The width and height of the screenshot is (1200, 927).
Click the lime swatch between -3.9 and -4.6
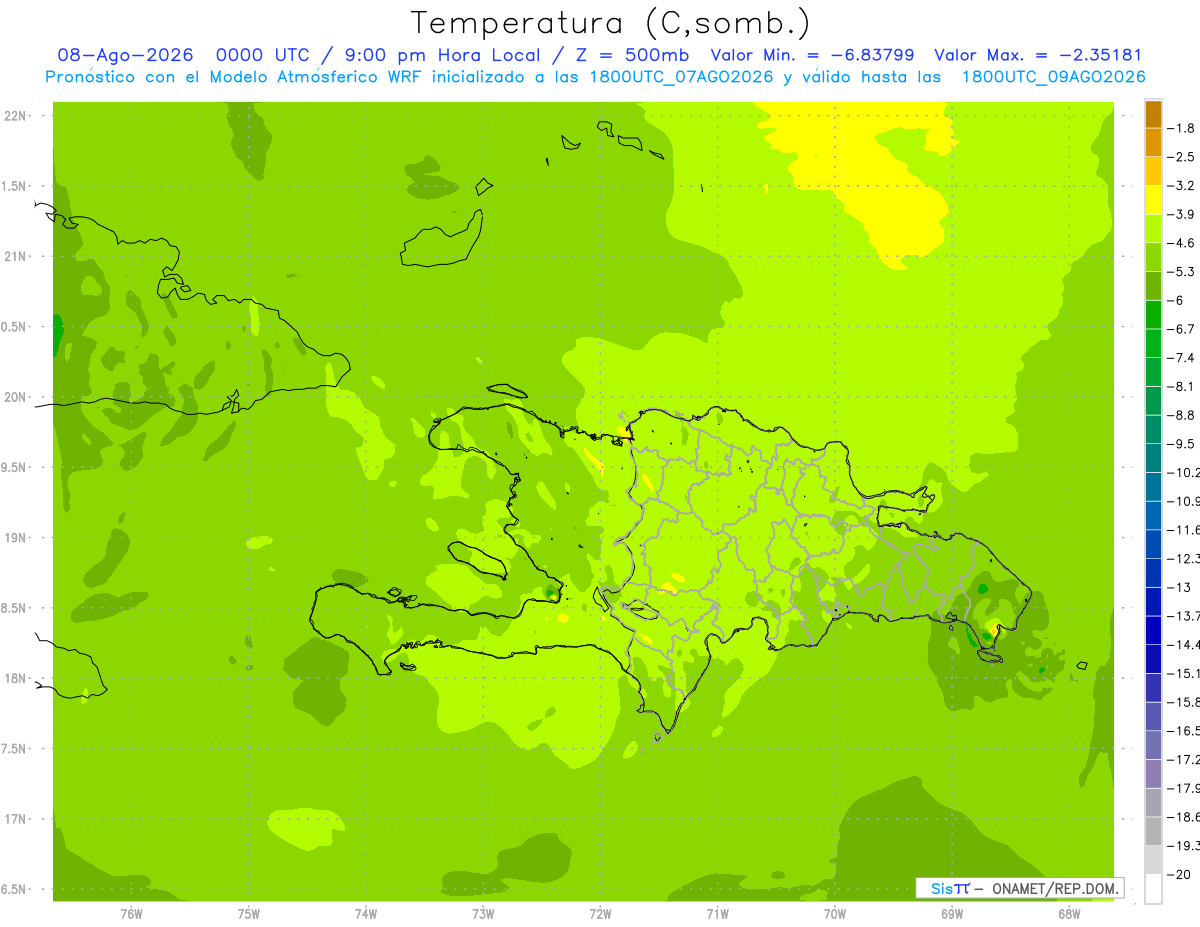[x=1153, y=229]
